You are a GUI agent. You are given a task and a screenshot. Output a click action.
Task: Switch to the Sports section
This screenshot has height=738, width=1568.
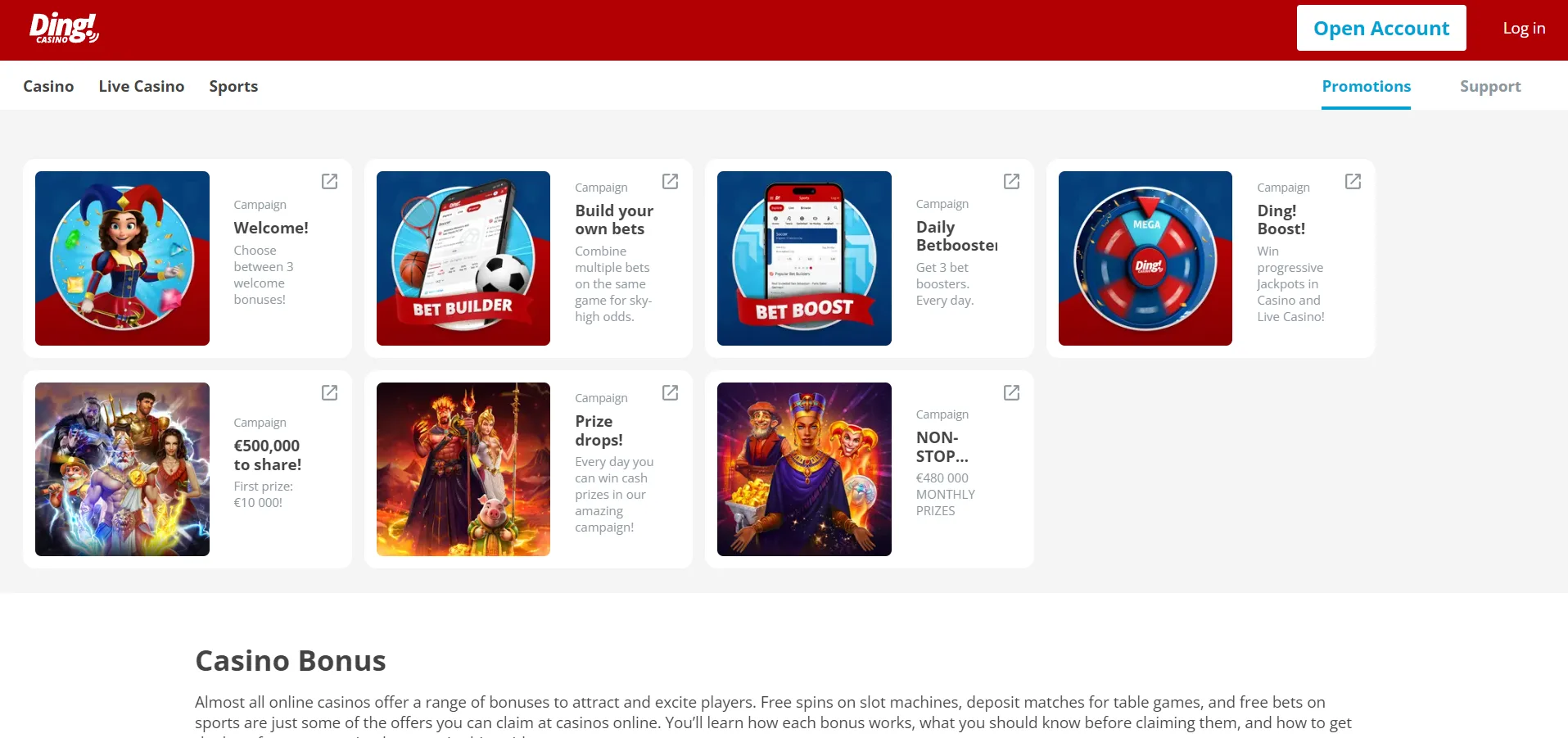[x=233, y=86]
